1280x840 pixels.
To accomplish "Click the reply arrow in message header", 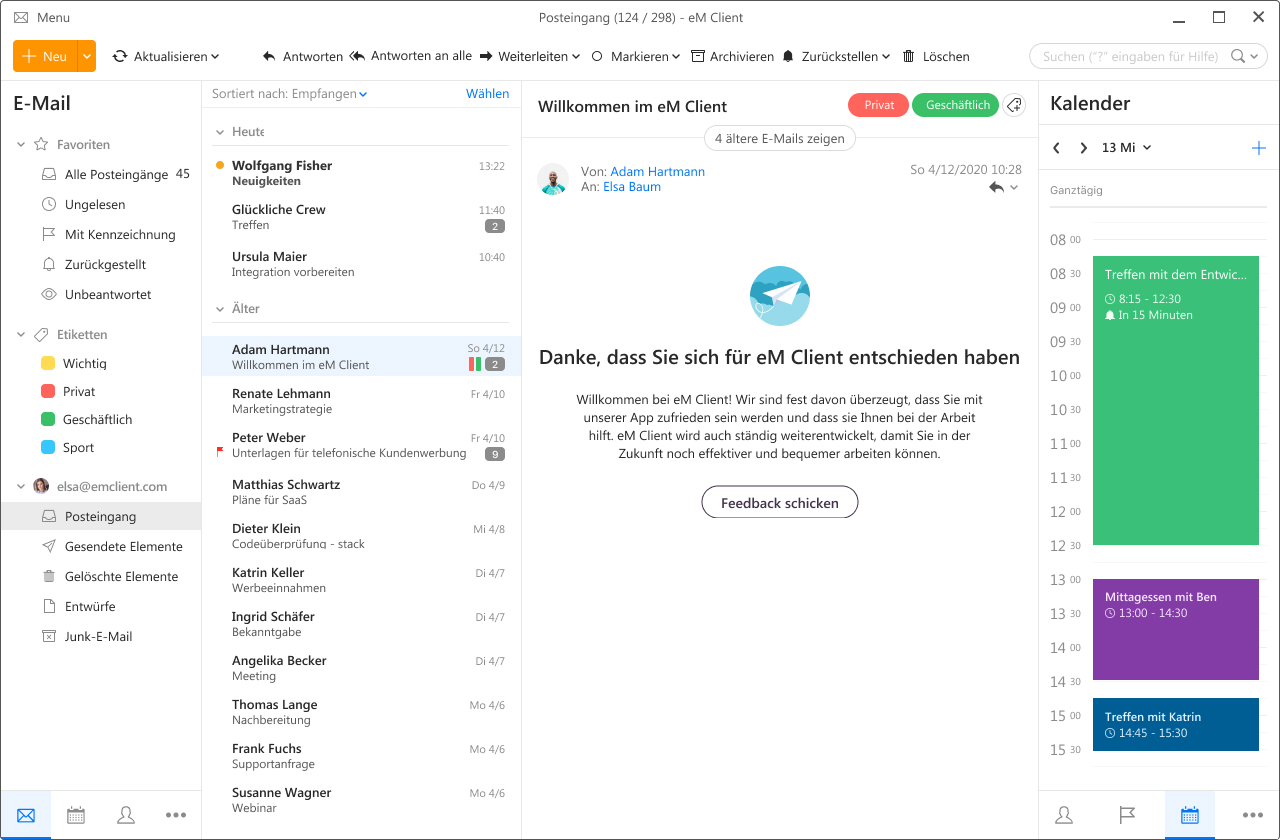I will click(x=996, y=187).
